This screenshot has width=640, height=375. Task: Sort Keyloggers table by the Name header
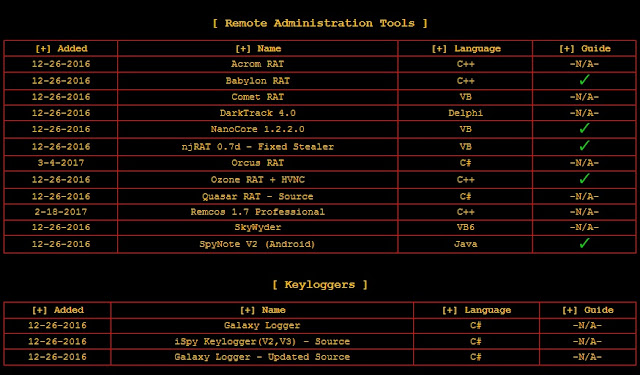262,310
